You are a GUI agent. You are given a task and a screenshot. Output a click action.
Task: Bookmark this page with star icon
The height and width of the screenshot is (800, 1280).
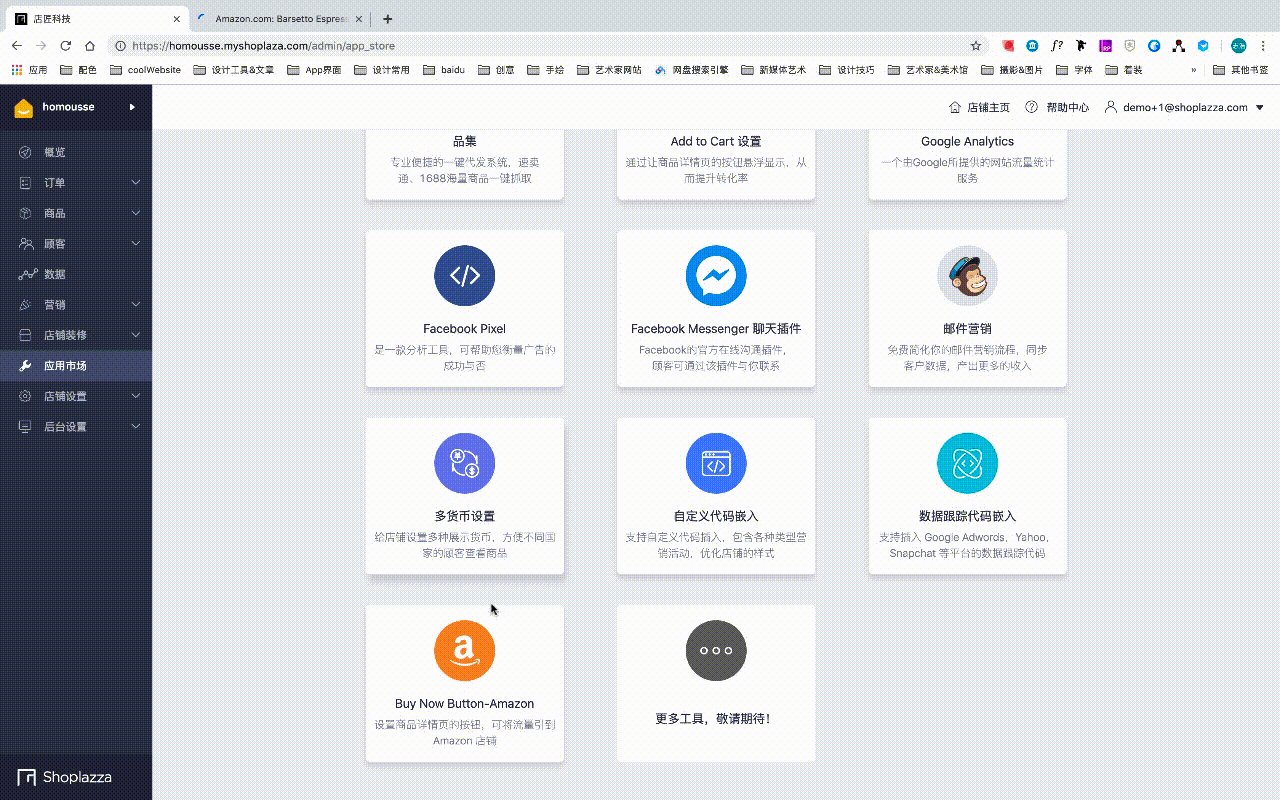pos(976,46)
